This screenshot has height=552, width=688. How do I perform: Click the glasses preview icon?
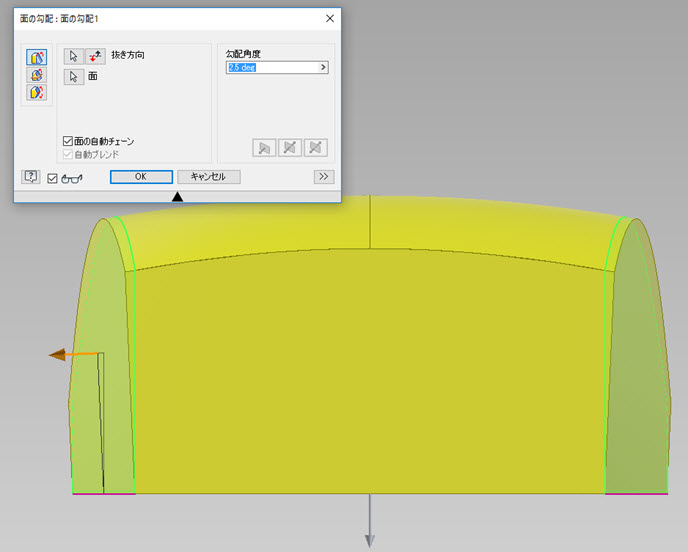click(x=72, y=178)
